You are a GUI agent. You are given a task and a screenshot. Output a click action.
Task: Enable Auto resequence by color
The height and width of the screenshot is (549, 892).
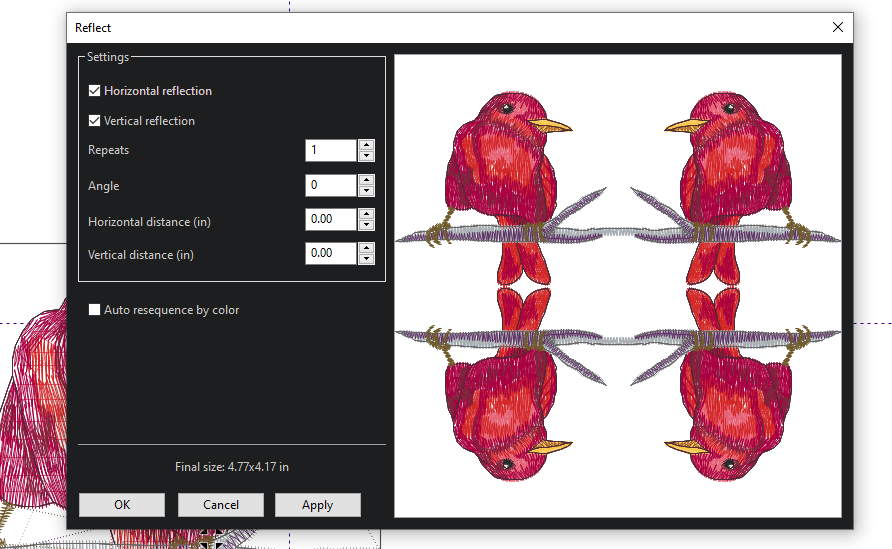[94, 309]
